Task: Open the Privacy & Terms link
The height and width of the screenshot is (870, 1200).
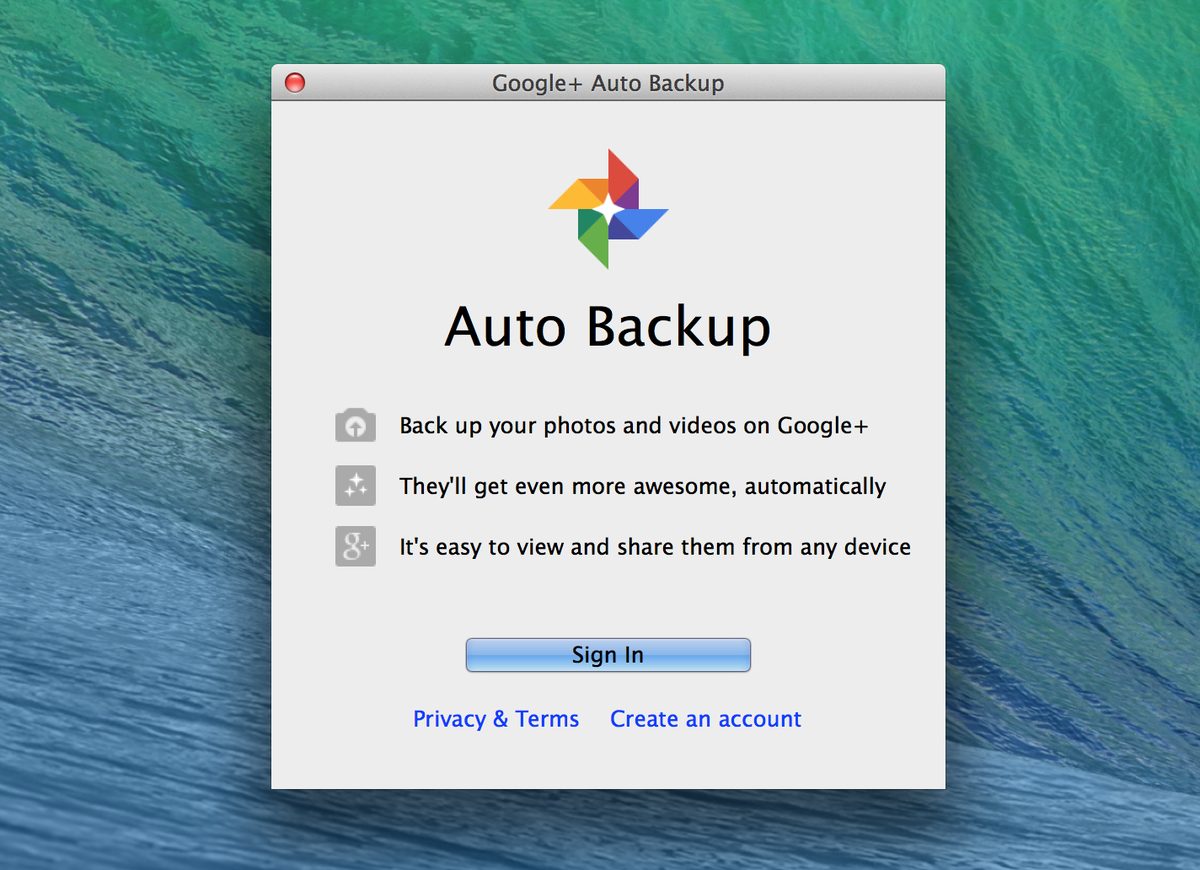Action: 496,719
